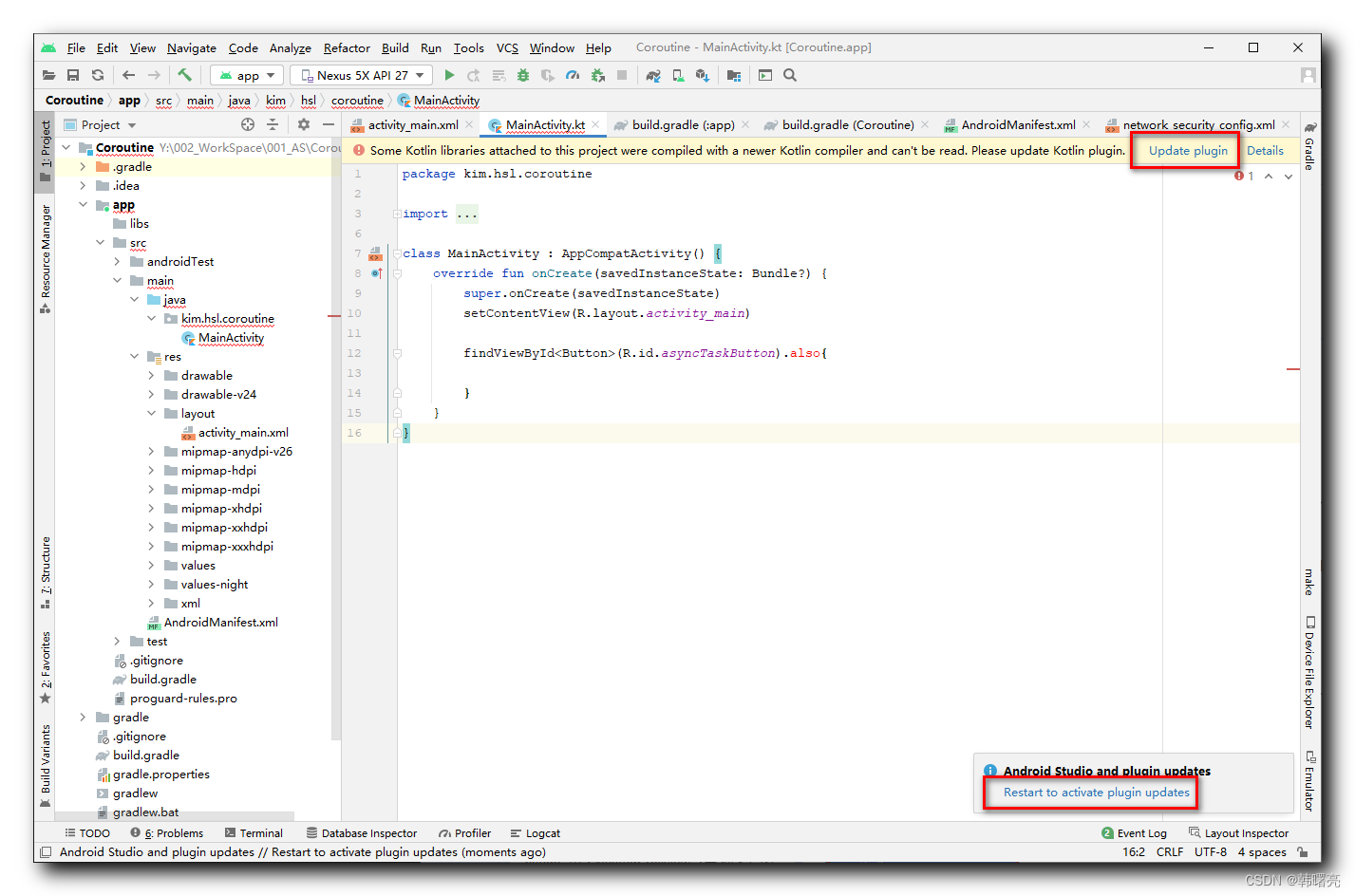Switch to the activity_main.xml editor tab
Screen dimensions: 1355x896
pos(414,124)
